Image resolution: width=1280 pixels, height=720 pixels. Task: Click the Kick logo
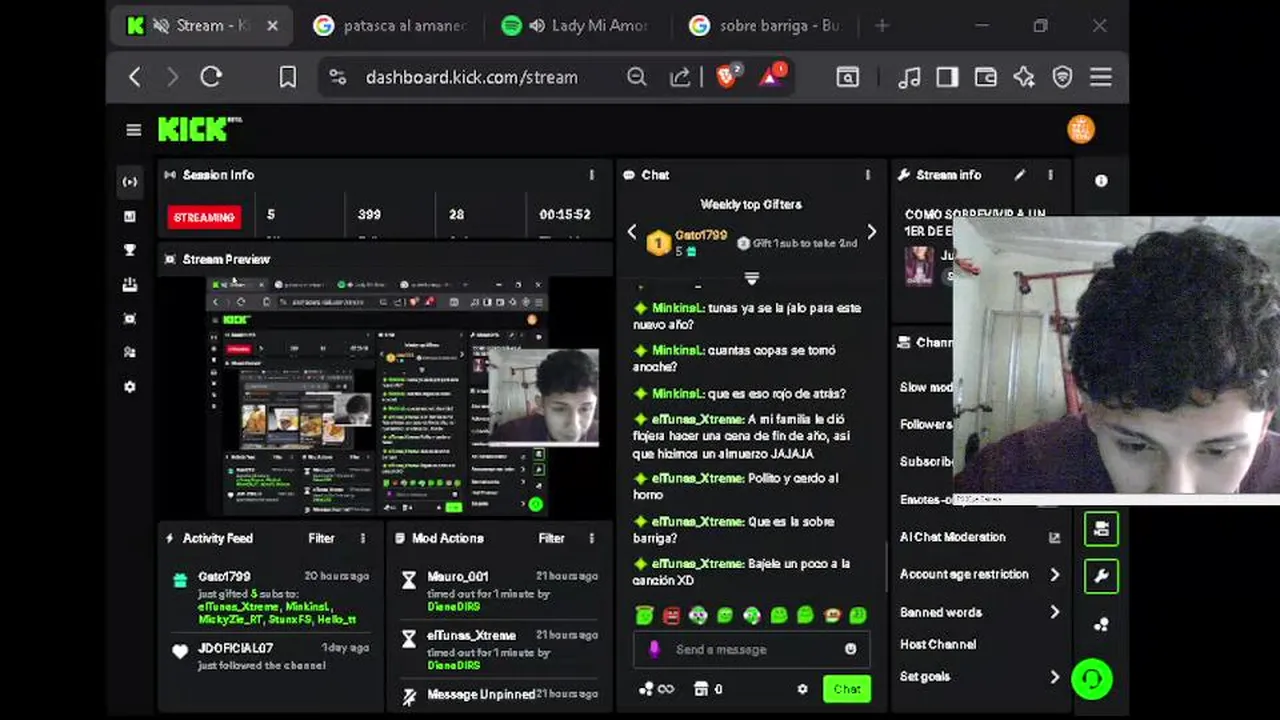click(199, 129)
